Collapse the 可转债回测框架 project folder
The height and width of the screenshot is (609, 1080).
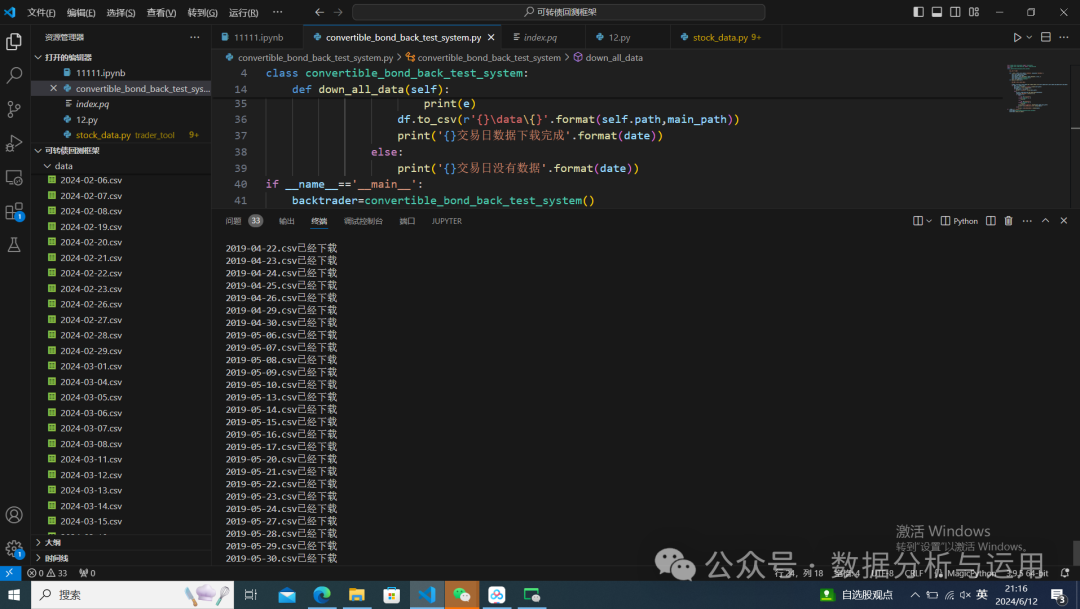(68, 150)
